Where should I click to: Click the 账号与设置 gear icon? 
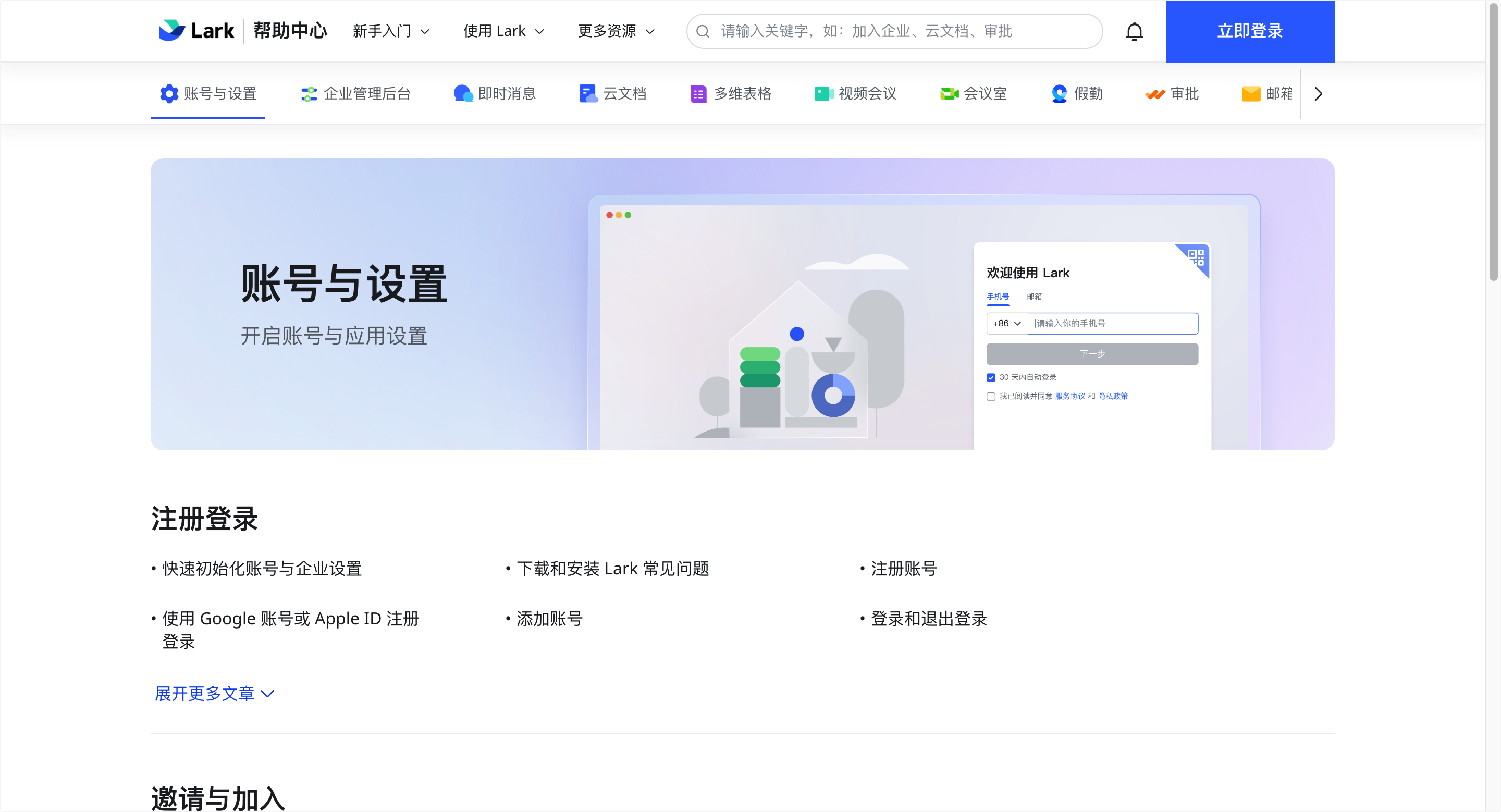pyautogui.click(x=169, y=94)
